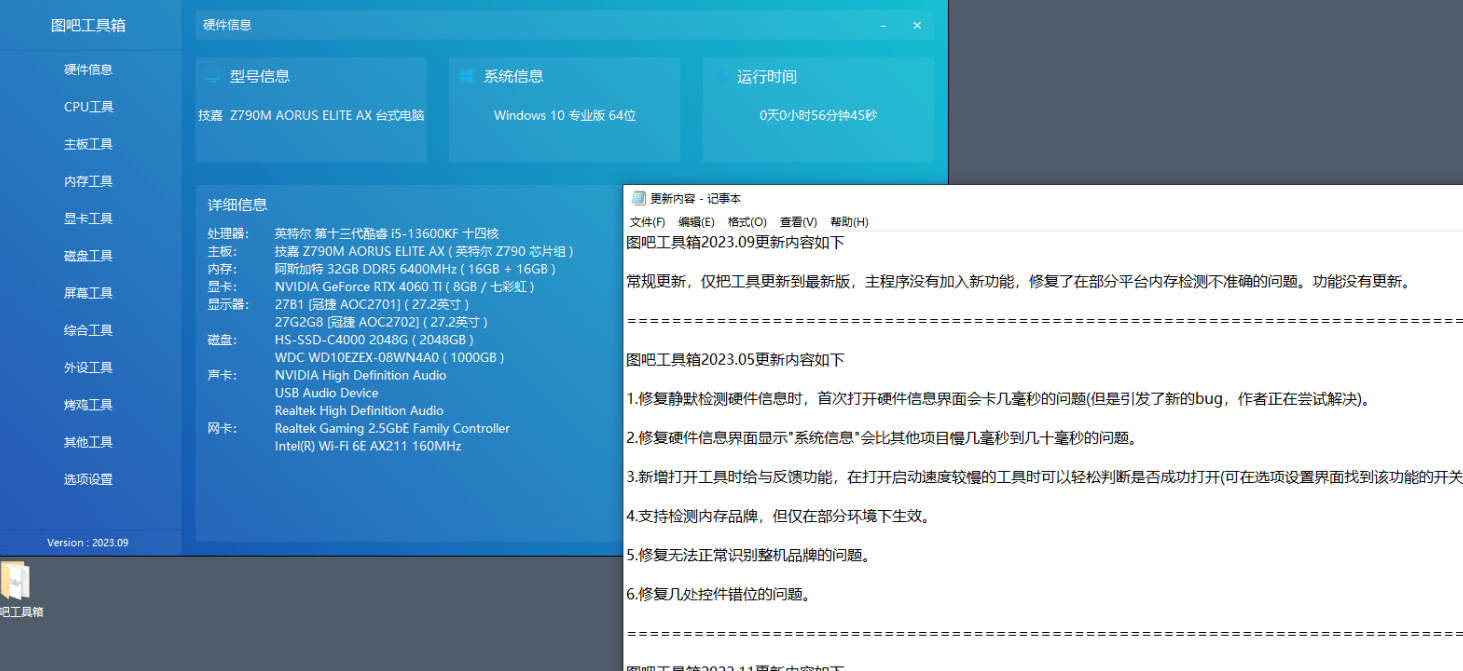The image size is (1463, 671).
Task: Open the 格式(O) menu in Notepad
Action: click(x=747, y=222)
